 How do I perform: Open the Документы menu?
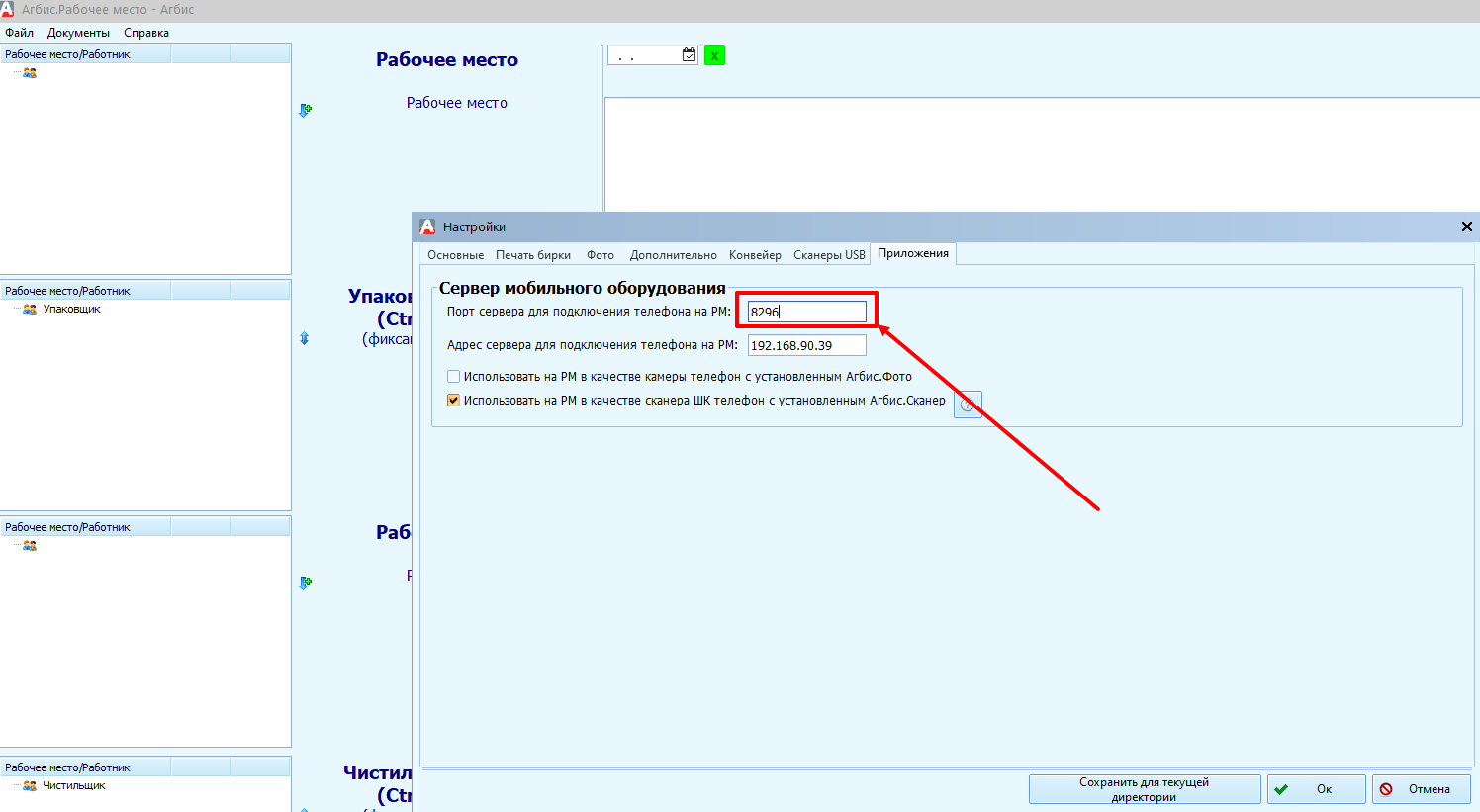(78, 33)
